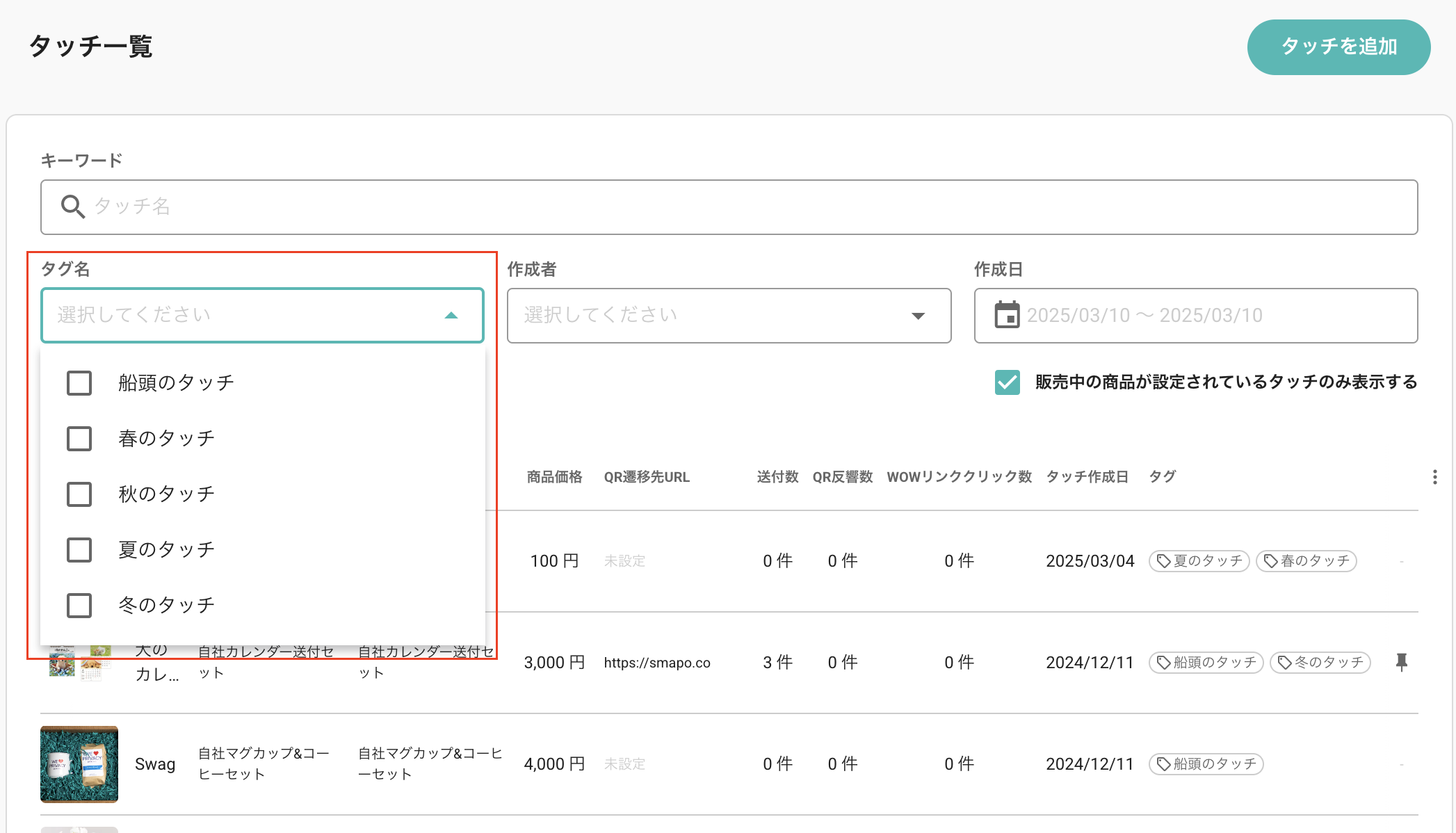
Task: Click the 3 件 送付数 cell
Action: (x=777, y=663)
